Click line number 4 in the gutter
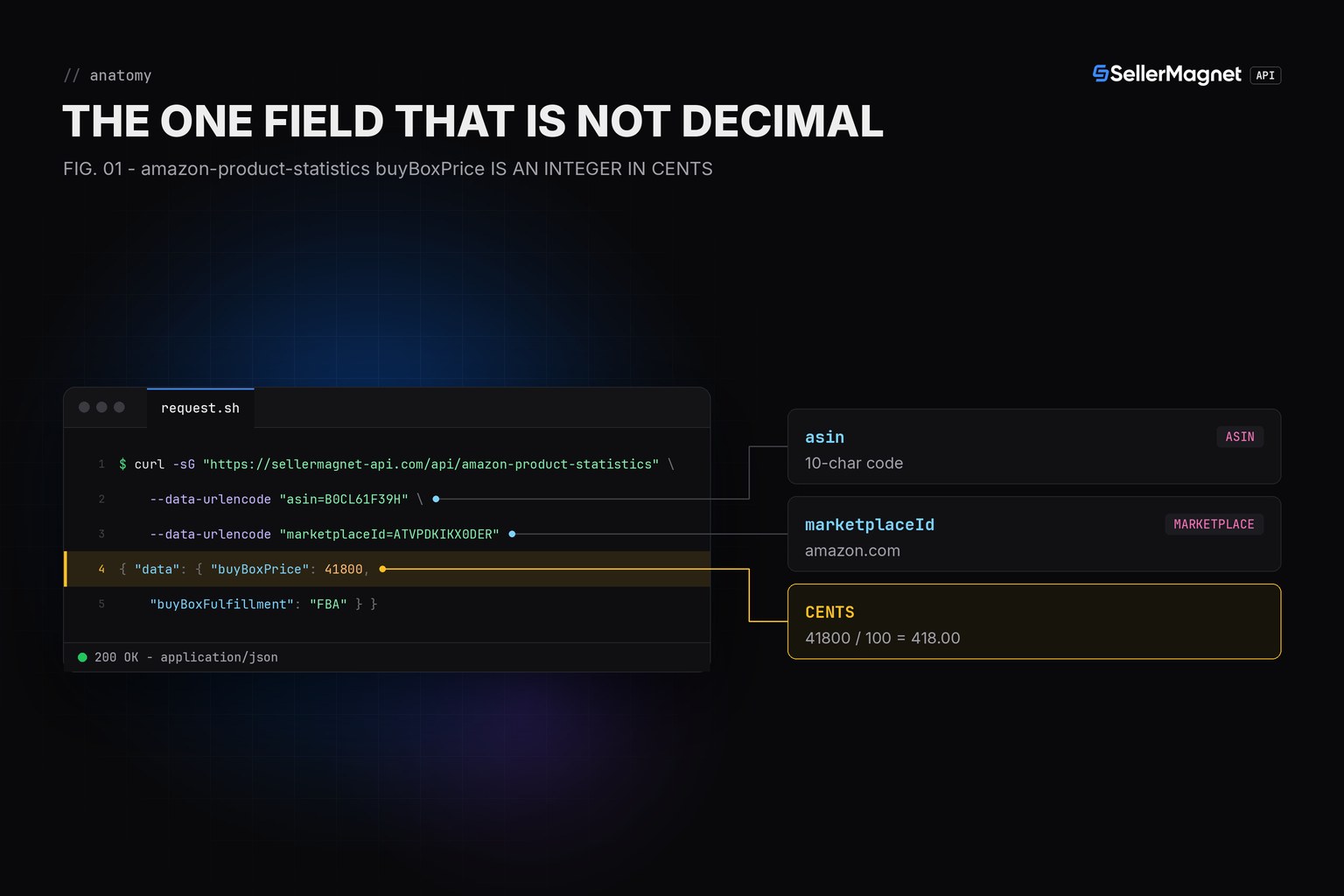Viewport: 1344px width, 896px height. tap(101, 569)
